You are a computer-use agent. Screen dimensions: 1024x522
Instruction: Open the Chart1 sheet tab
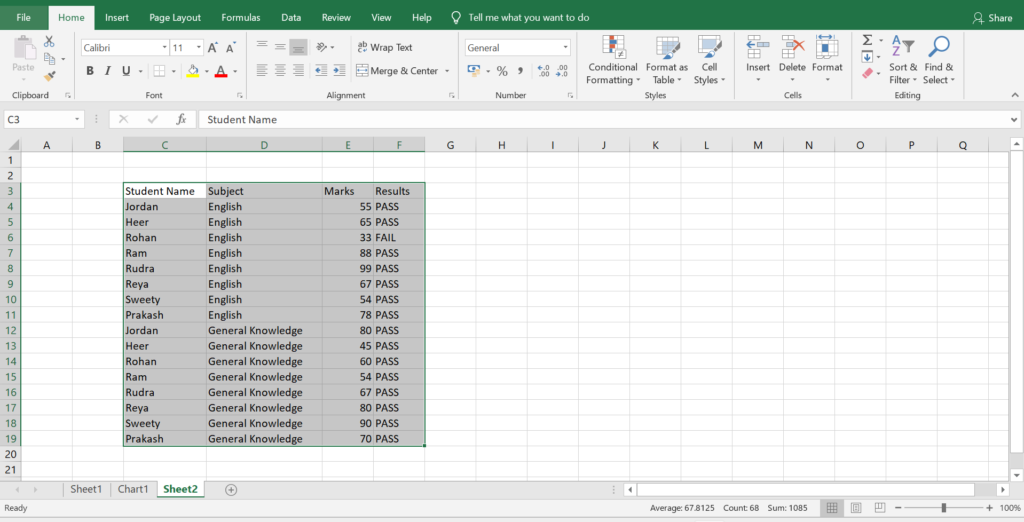(133, 489)
